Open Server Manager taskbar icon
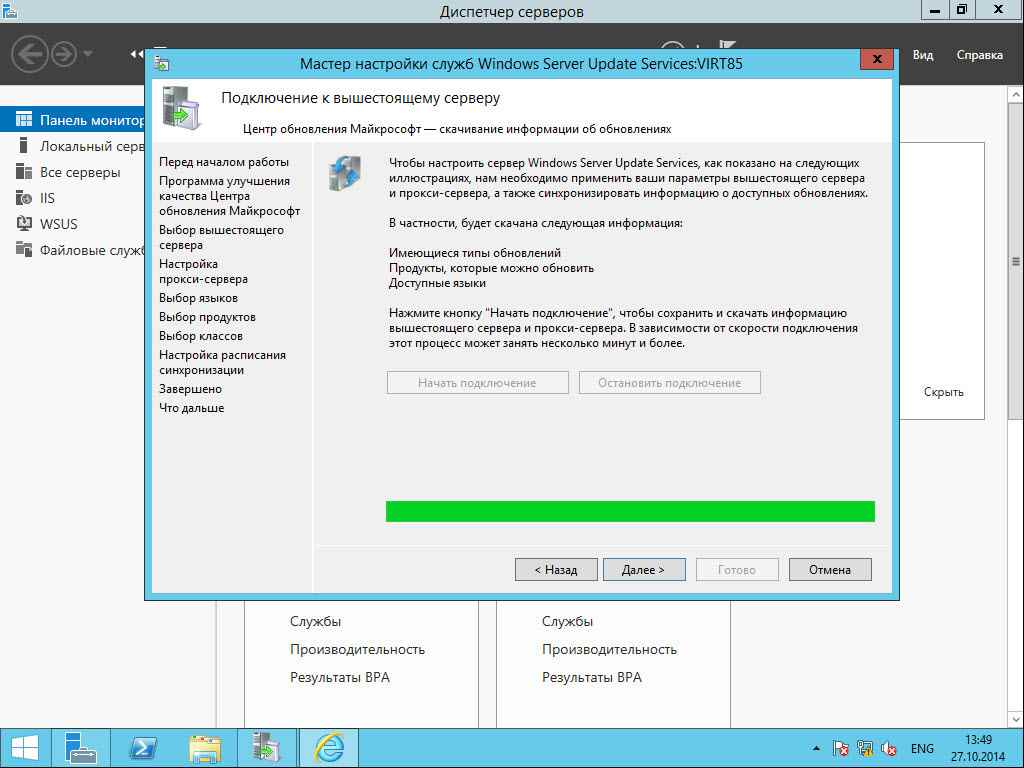 point(81,748)
